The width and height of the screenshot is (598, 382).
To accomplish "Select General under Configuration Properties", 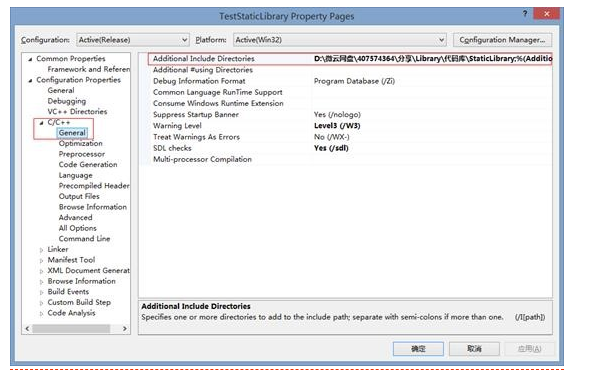I will [61, 90].
